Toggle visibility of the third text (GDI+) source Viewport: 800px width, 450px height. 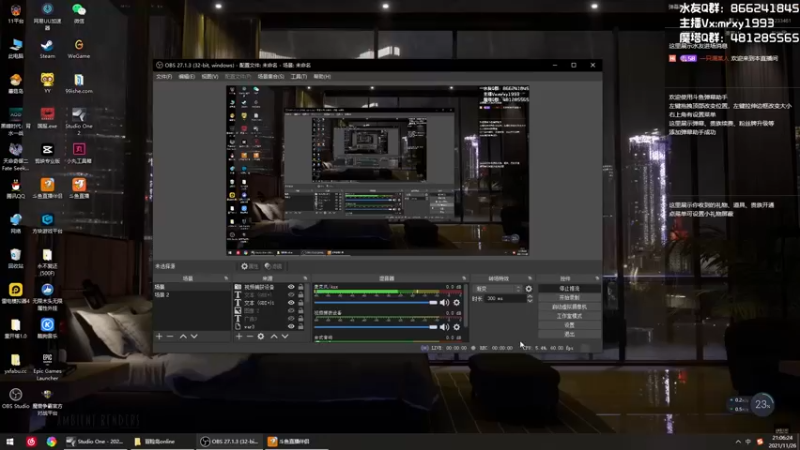coord(291,303)
